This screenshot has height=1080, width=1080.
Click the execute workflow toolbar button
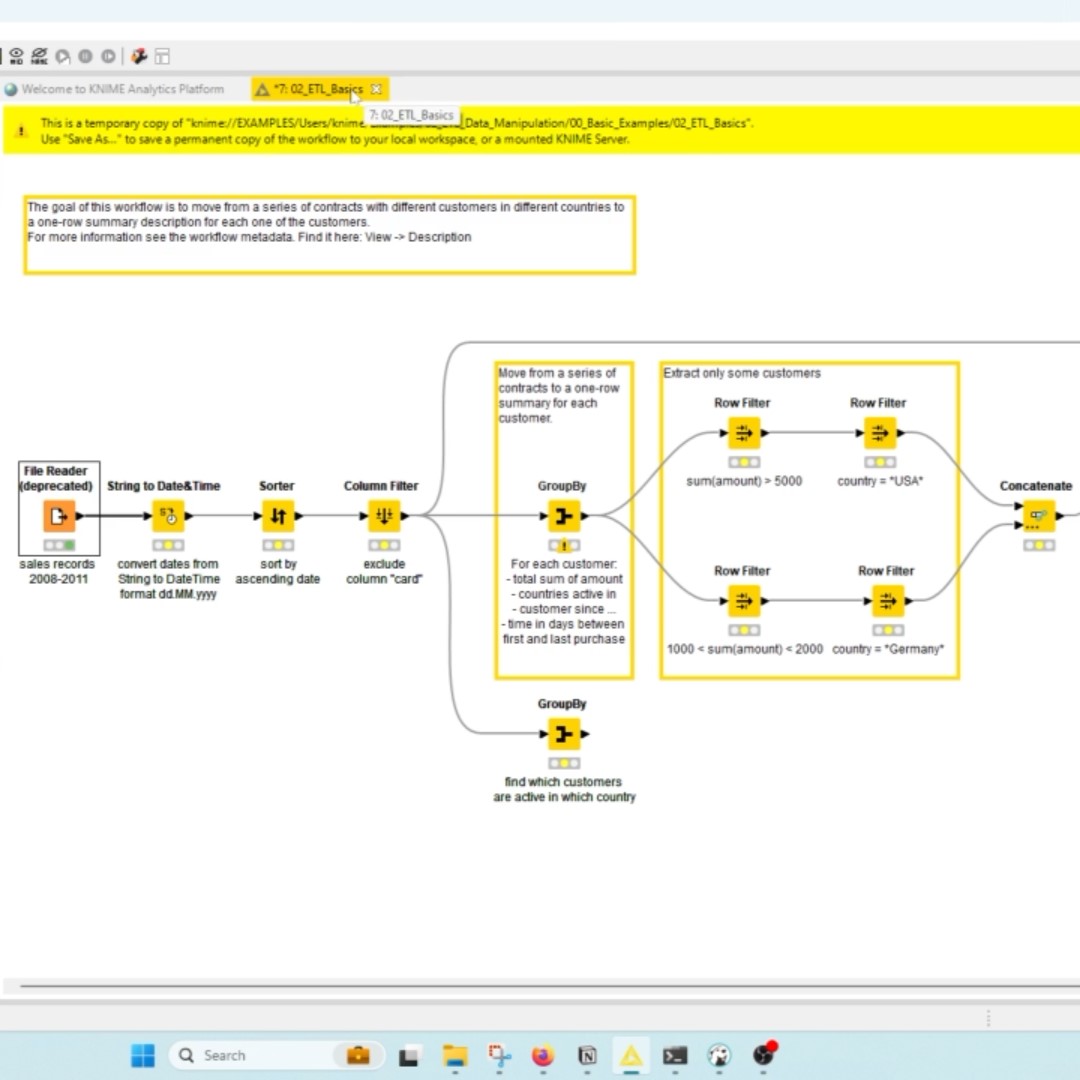62,56
